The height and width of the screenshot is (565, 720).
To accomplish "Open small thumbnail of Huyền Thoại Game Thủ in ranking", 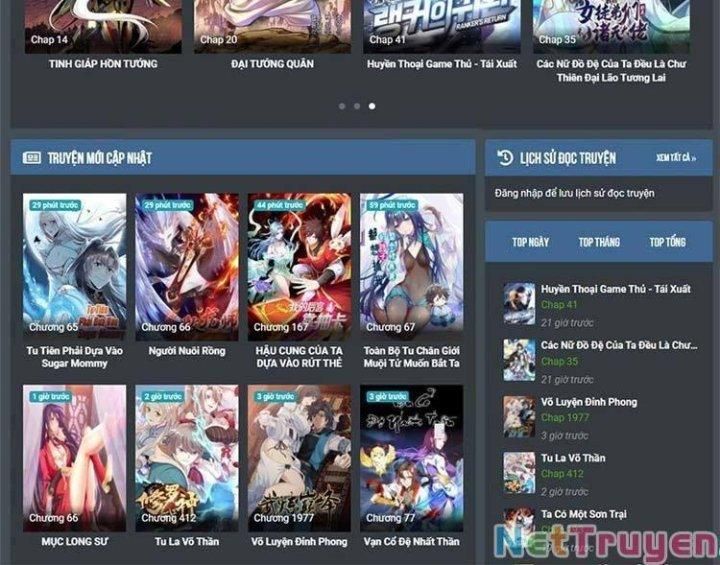I will point(519,303).
